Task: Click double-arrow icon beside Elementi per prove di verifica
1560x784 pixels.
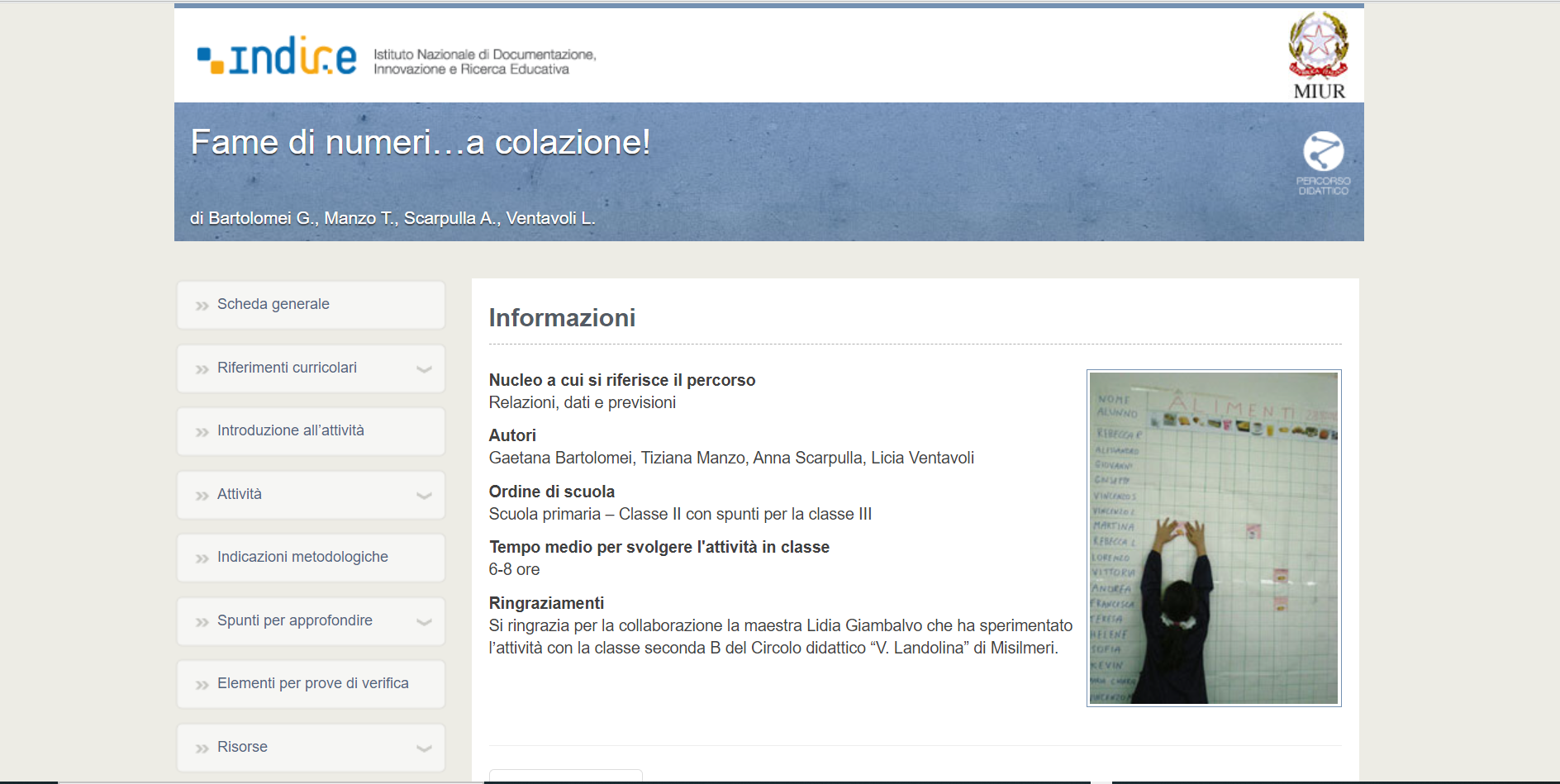Action: 202,685
